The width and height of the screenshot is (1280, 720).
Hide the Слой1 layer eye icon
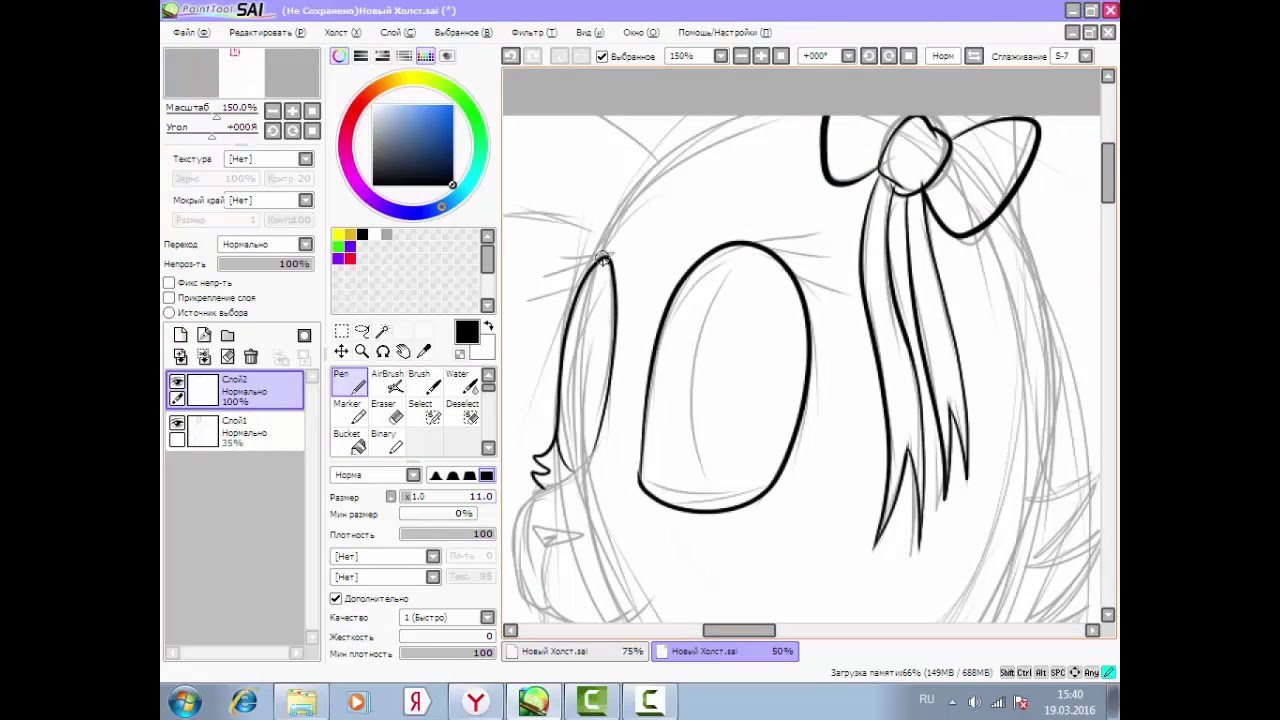[x=177, y=423]
